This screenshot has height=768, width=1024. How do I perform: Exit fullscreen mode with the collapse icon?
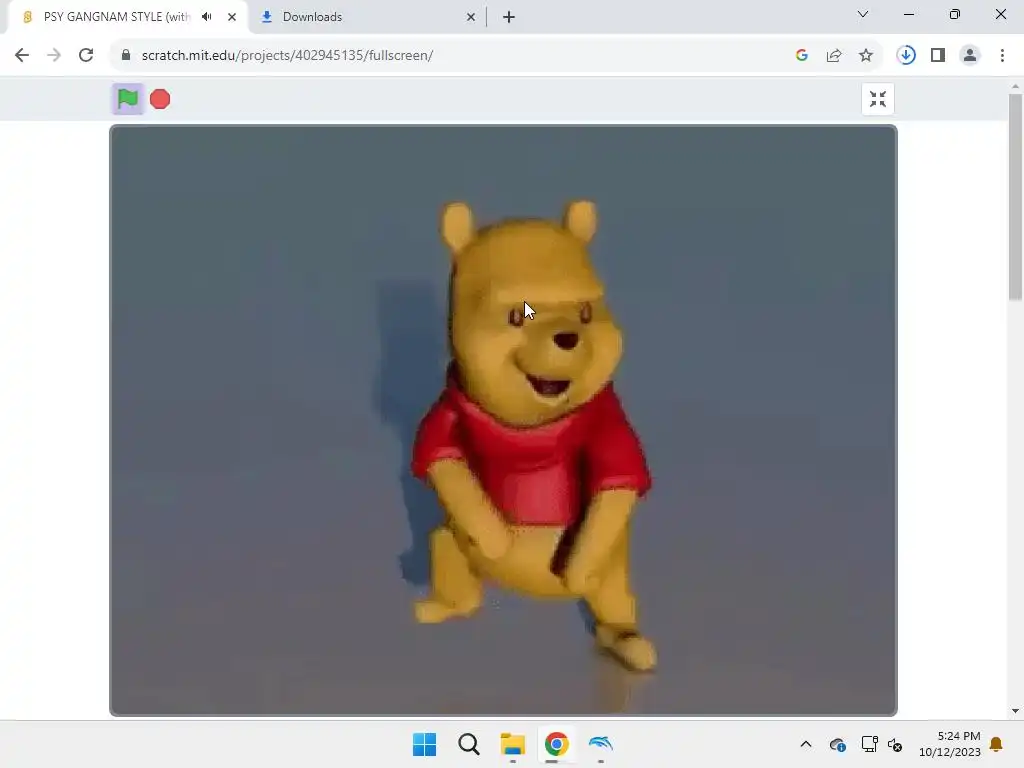(878, 99)
